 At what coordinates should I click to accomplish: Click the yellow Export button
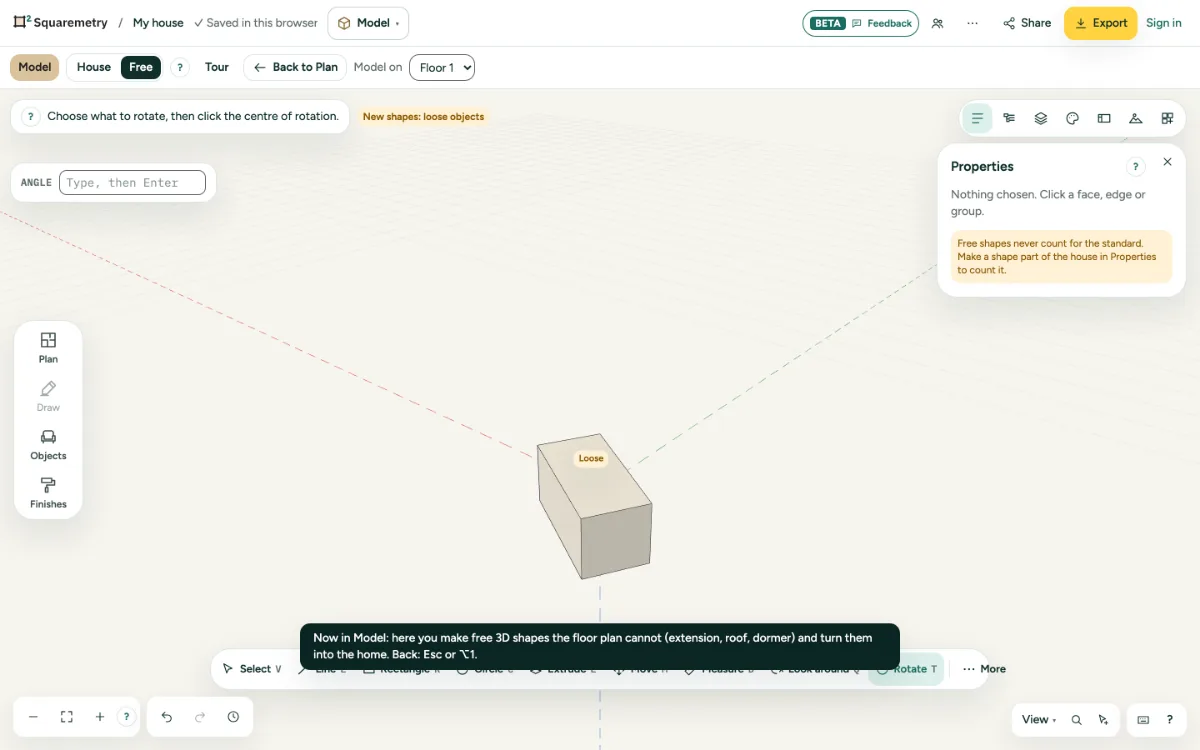coord(1100,23)
